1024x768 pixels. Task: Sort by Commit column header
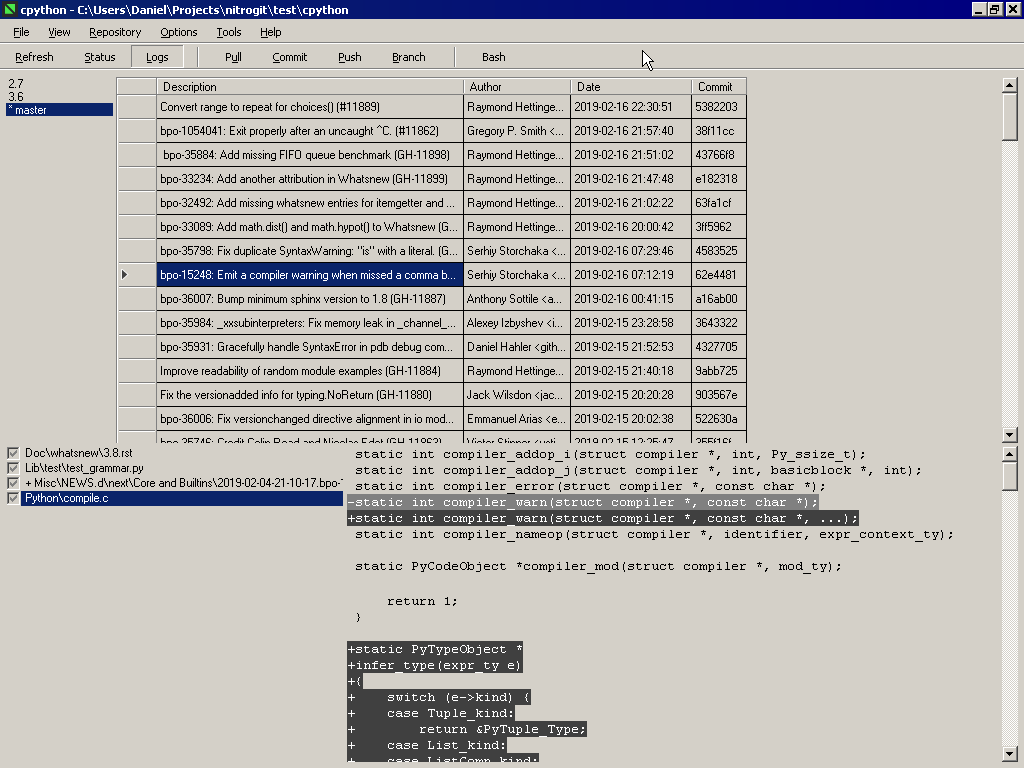(718, 86)
